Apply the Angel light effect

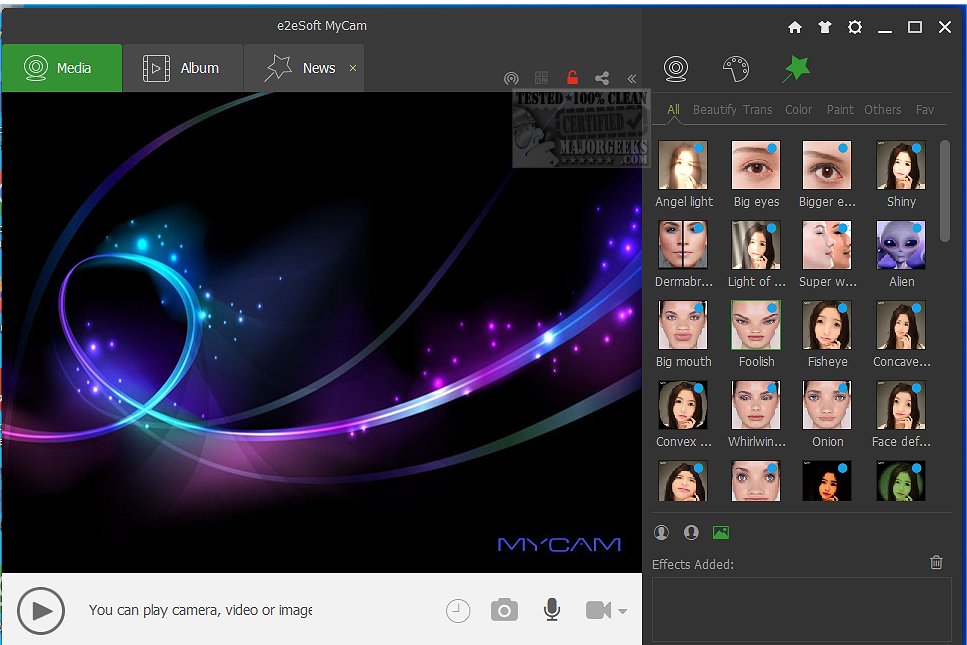click(683, 165)
